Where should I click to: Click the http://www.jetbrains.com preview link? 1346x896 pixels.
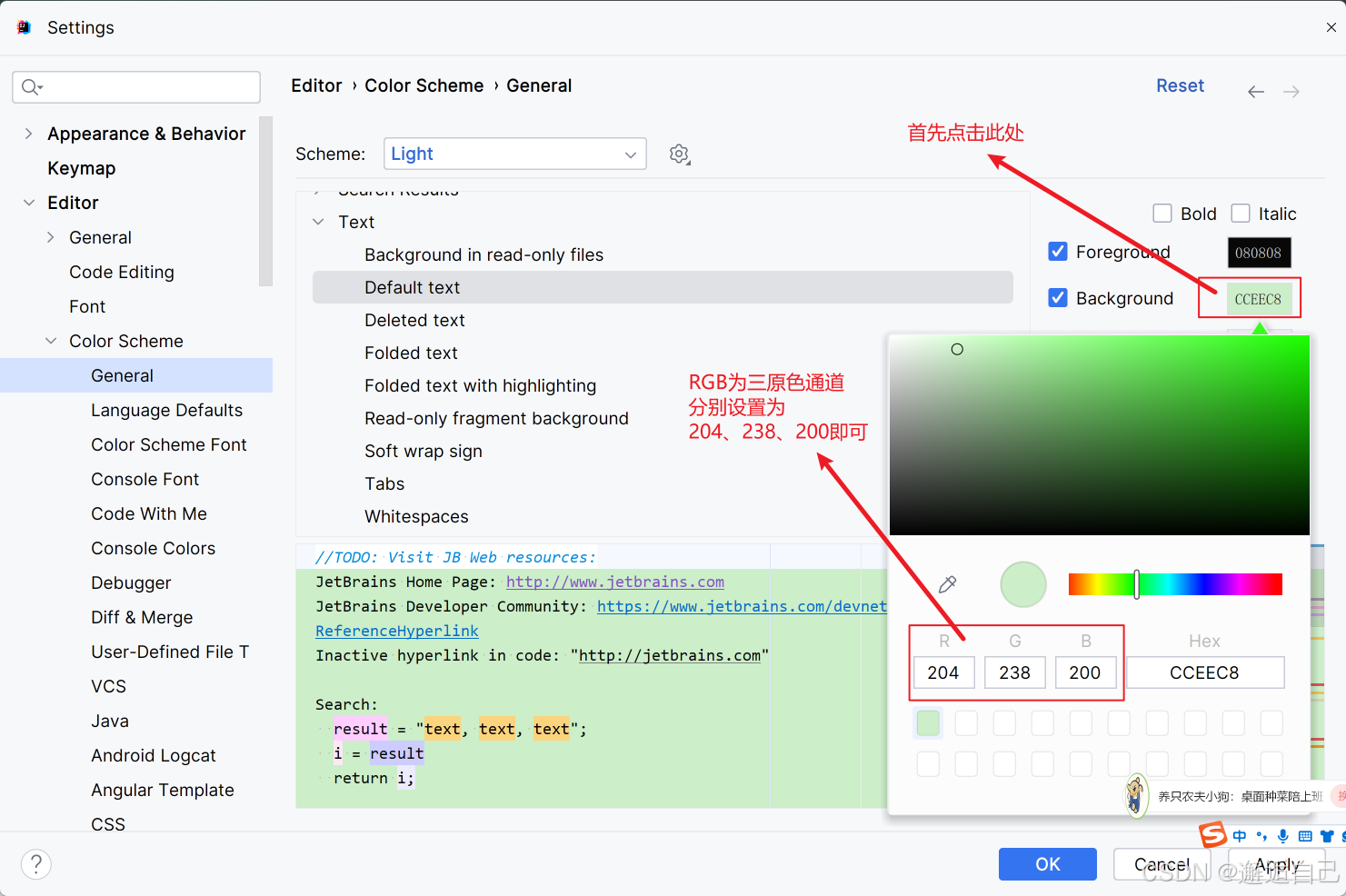(615, 582)
